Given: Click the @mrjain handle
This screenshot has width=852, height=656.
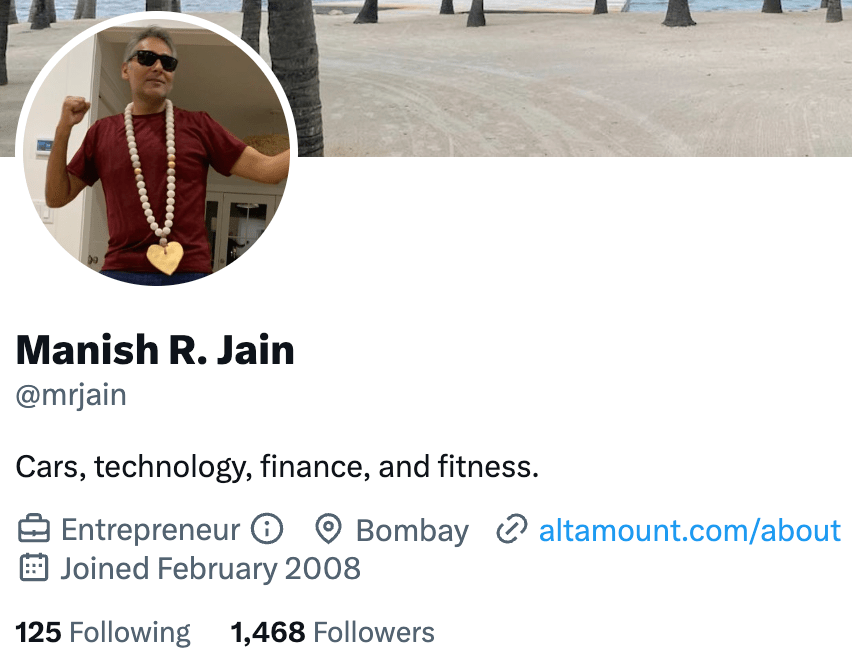Looking at the screenshot, I should click(x=71, y=396).
